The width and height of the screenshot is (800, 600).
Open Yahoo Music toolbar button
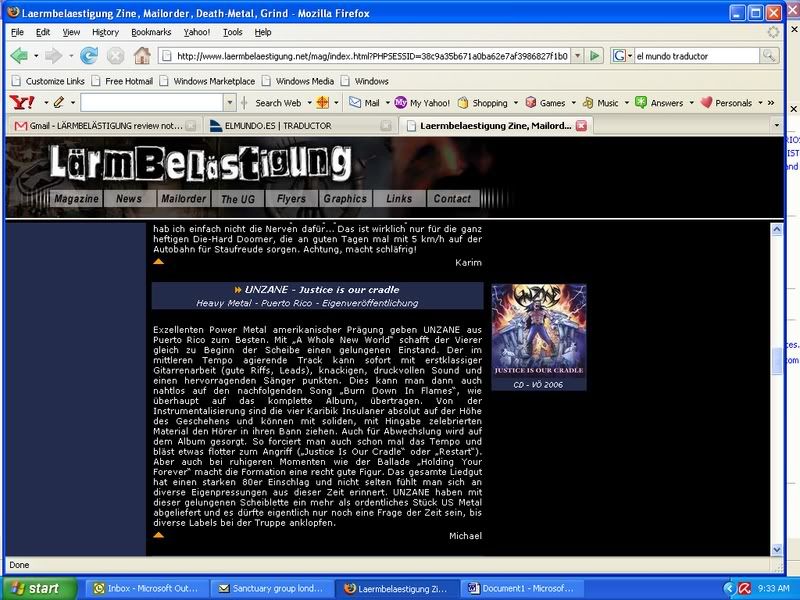601,103
